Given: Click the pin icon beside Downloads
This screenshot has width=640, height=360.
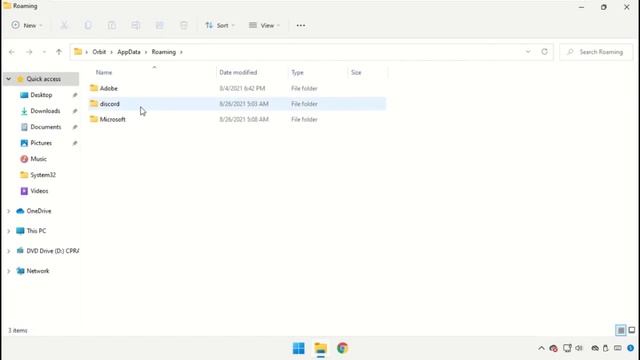Looking at the screenshot, I should coord(75,111).
